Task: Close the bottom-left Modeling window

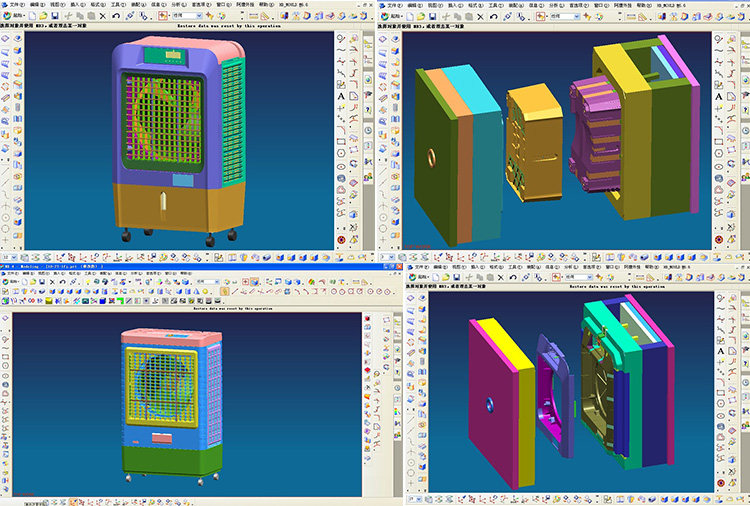Action: (x=398, y=266)
